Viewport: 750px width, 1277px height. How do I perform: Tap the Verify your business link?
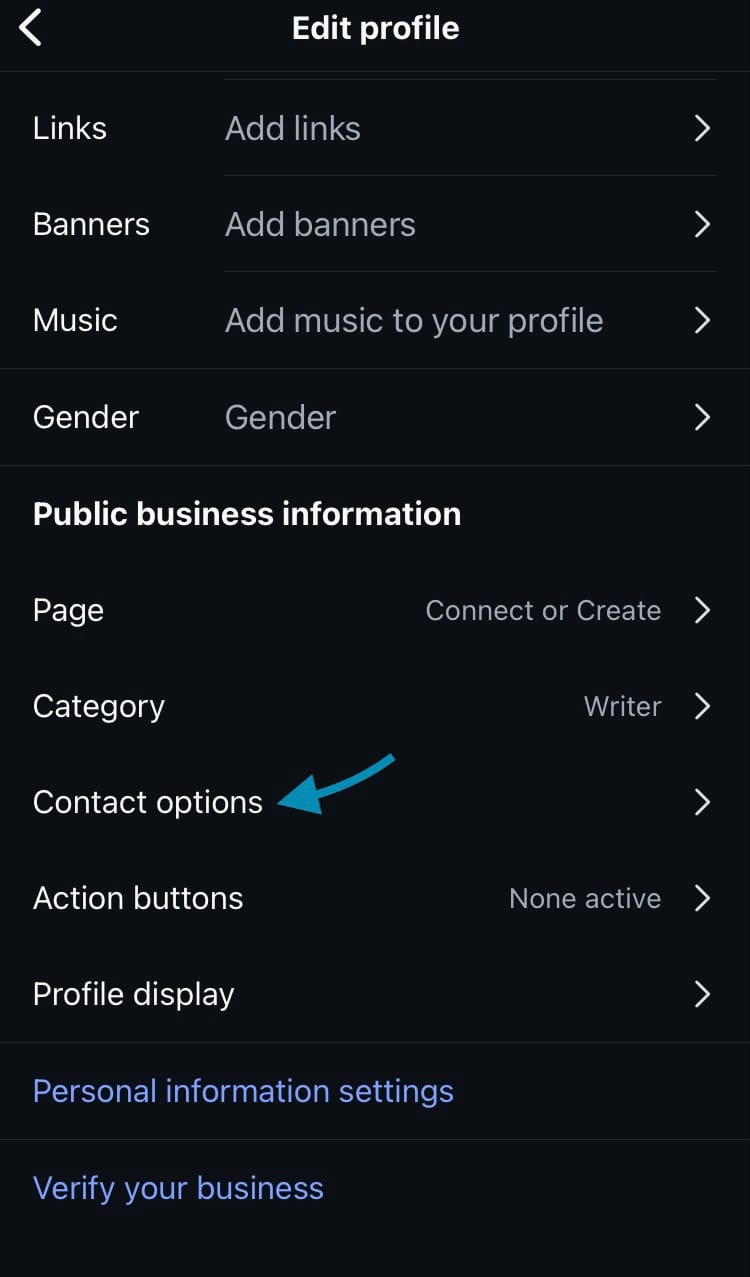178,1188
